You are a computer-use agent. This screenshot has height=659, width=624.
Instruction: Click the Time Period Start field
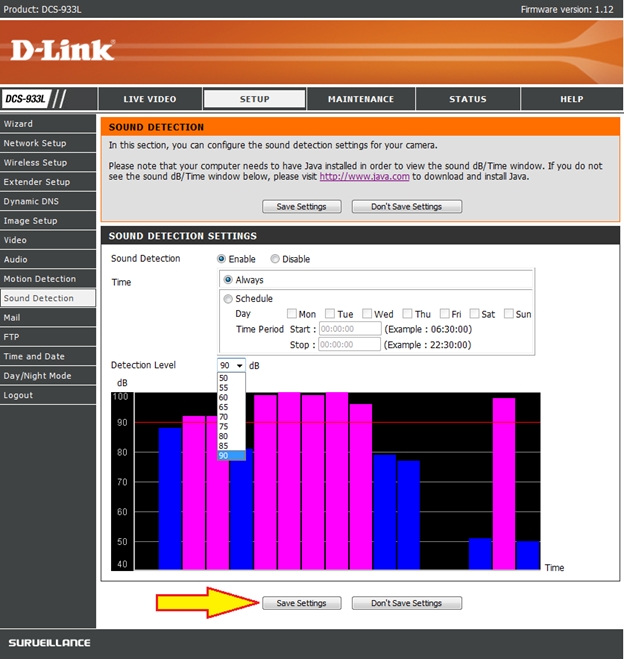coord(349,329)
